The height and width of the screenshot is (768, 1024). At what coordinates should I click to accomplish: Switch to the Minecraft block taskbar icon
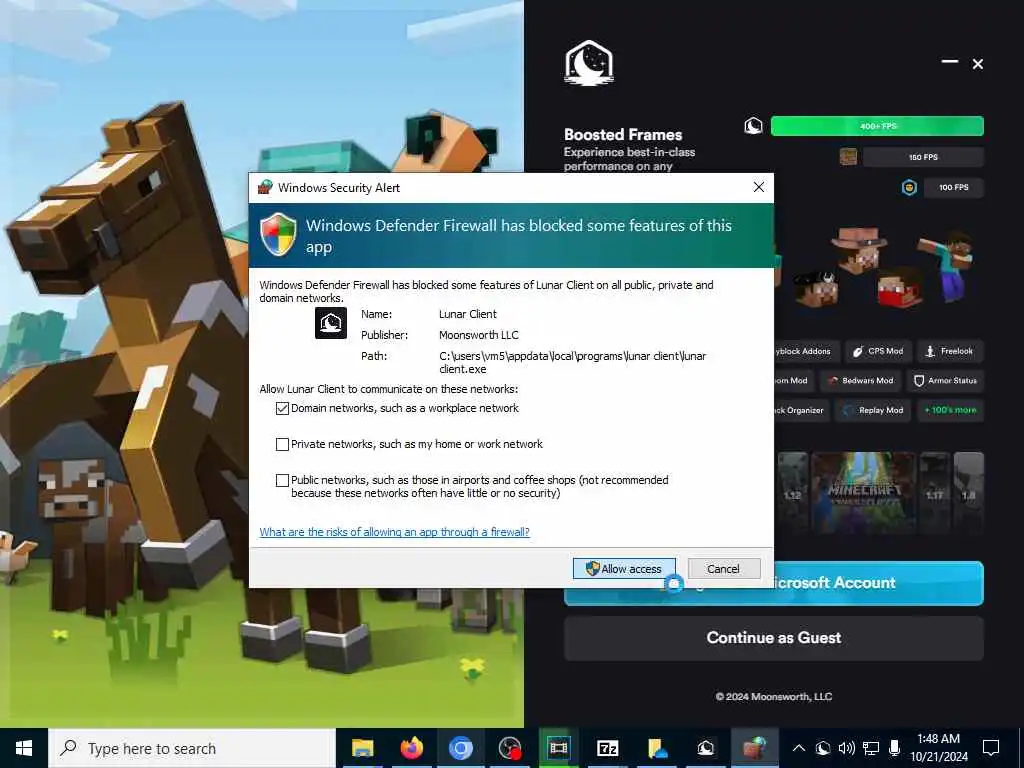coord(754,748)
